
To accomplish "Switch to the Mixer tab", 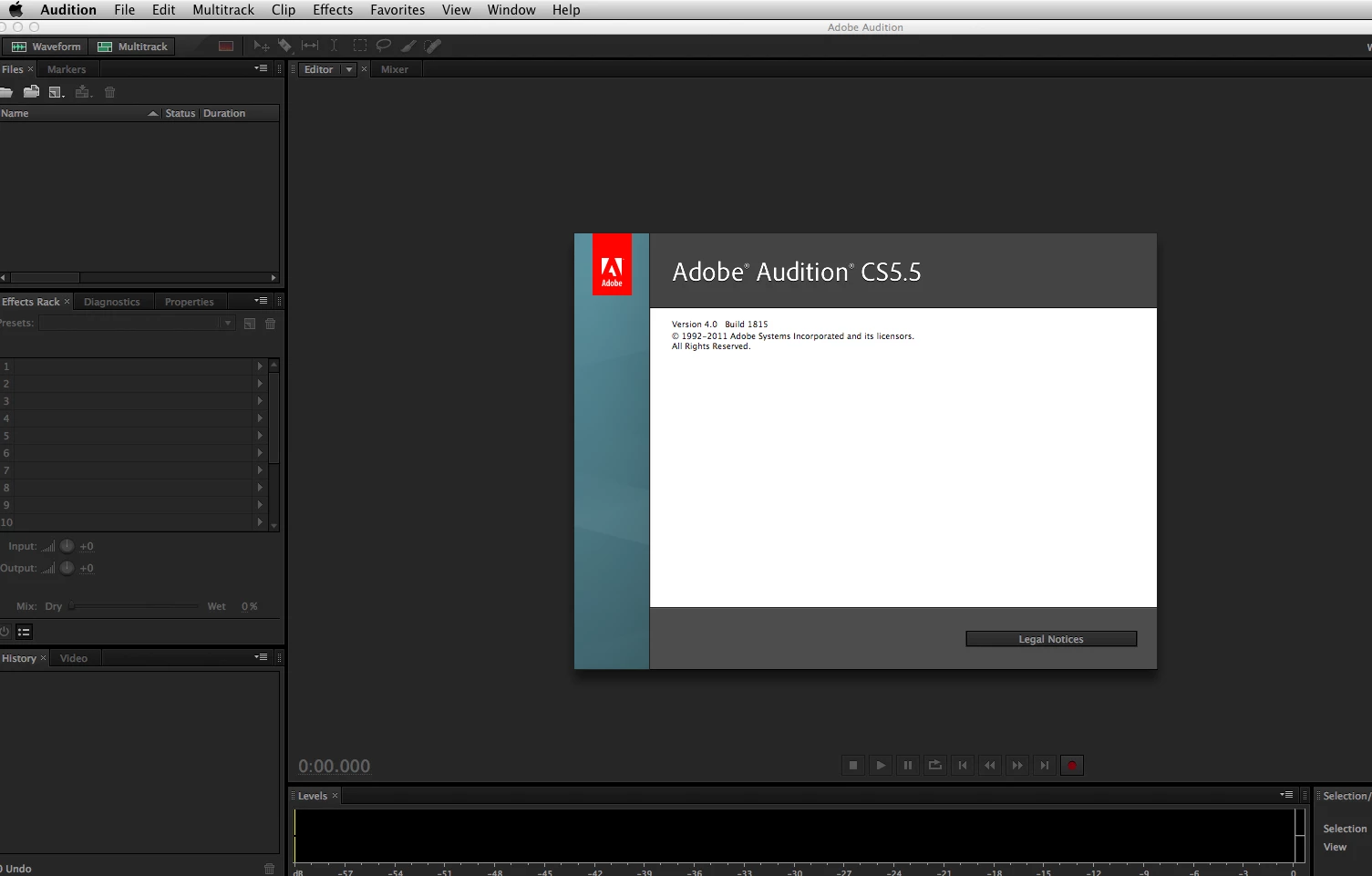I will pos(395,69).
